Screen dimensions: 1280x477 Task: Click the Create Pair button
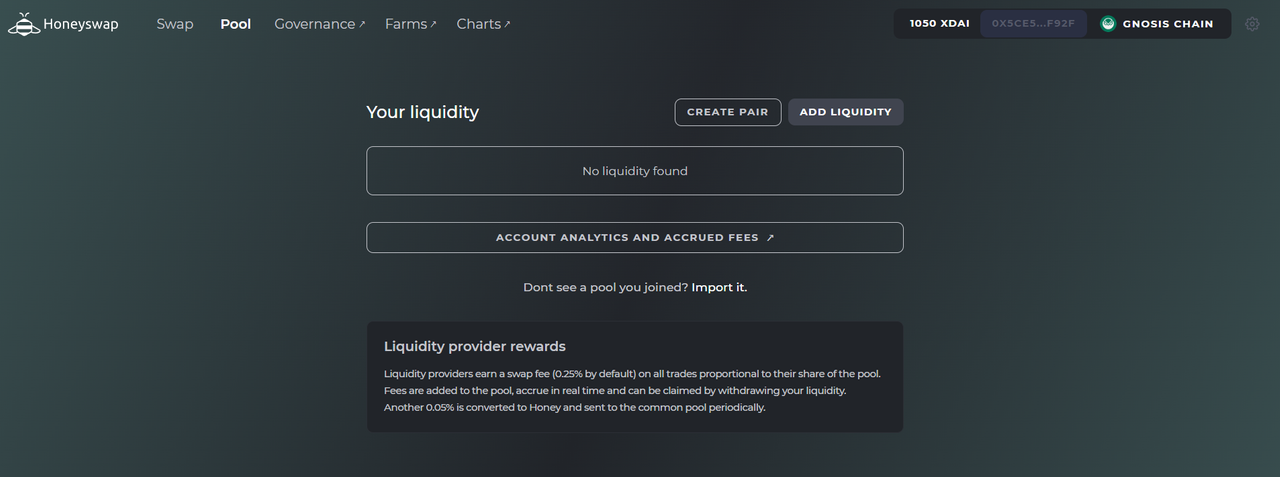728,112
